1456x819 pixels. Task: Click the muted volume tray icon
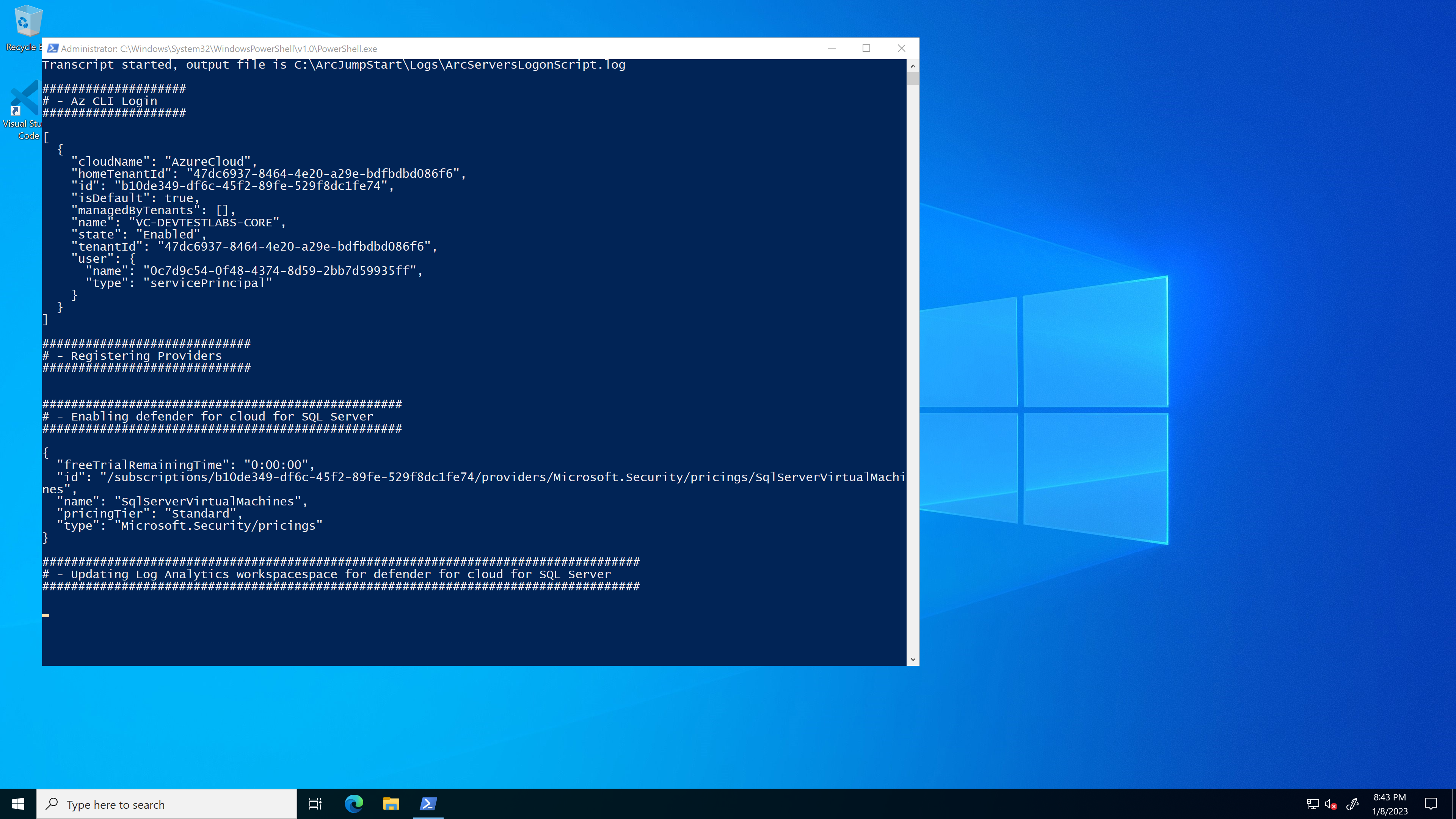(x=1331, y=804)
